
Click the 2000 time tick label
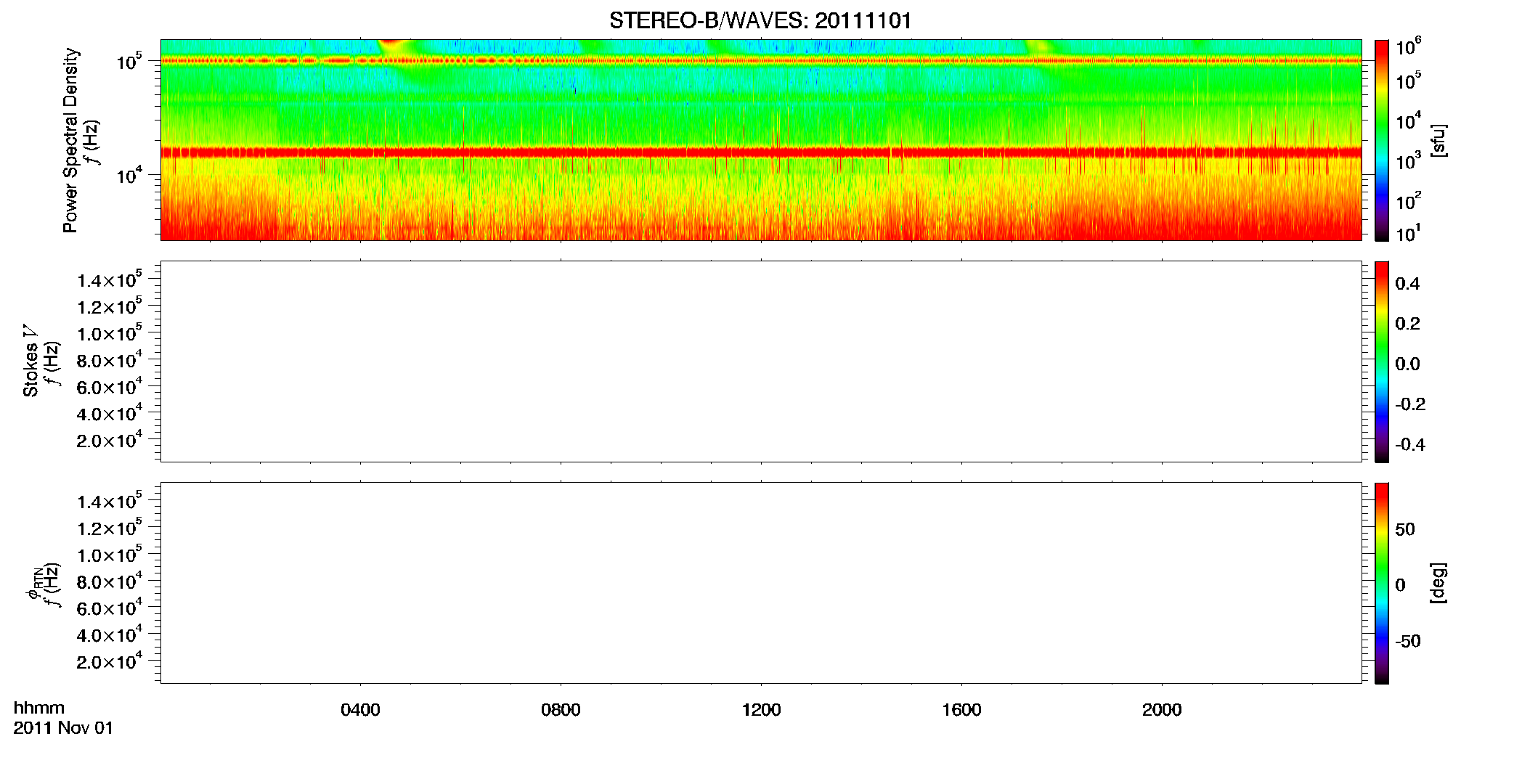pos(1162,710)
